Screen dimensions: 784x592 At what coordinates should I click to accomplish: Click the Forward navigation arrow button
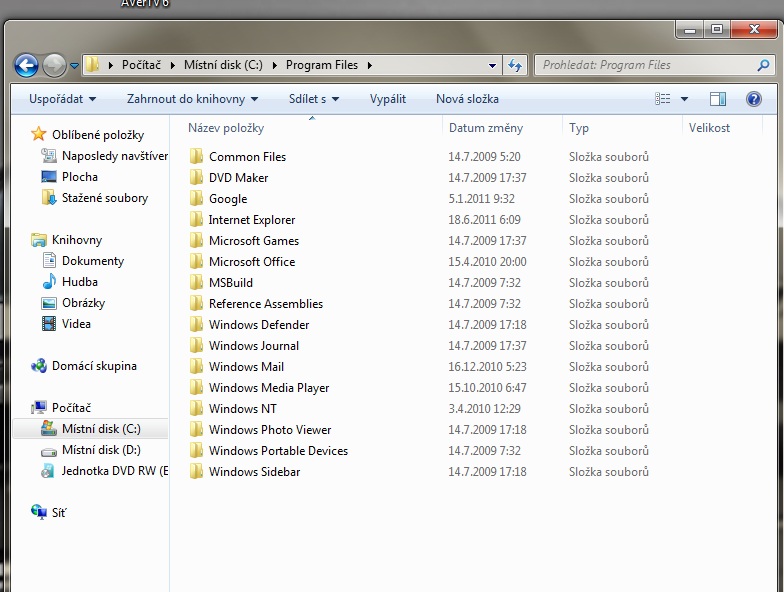(54, 65)
